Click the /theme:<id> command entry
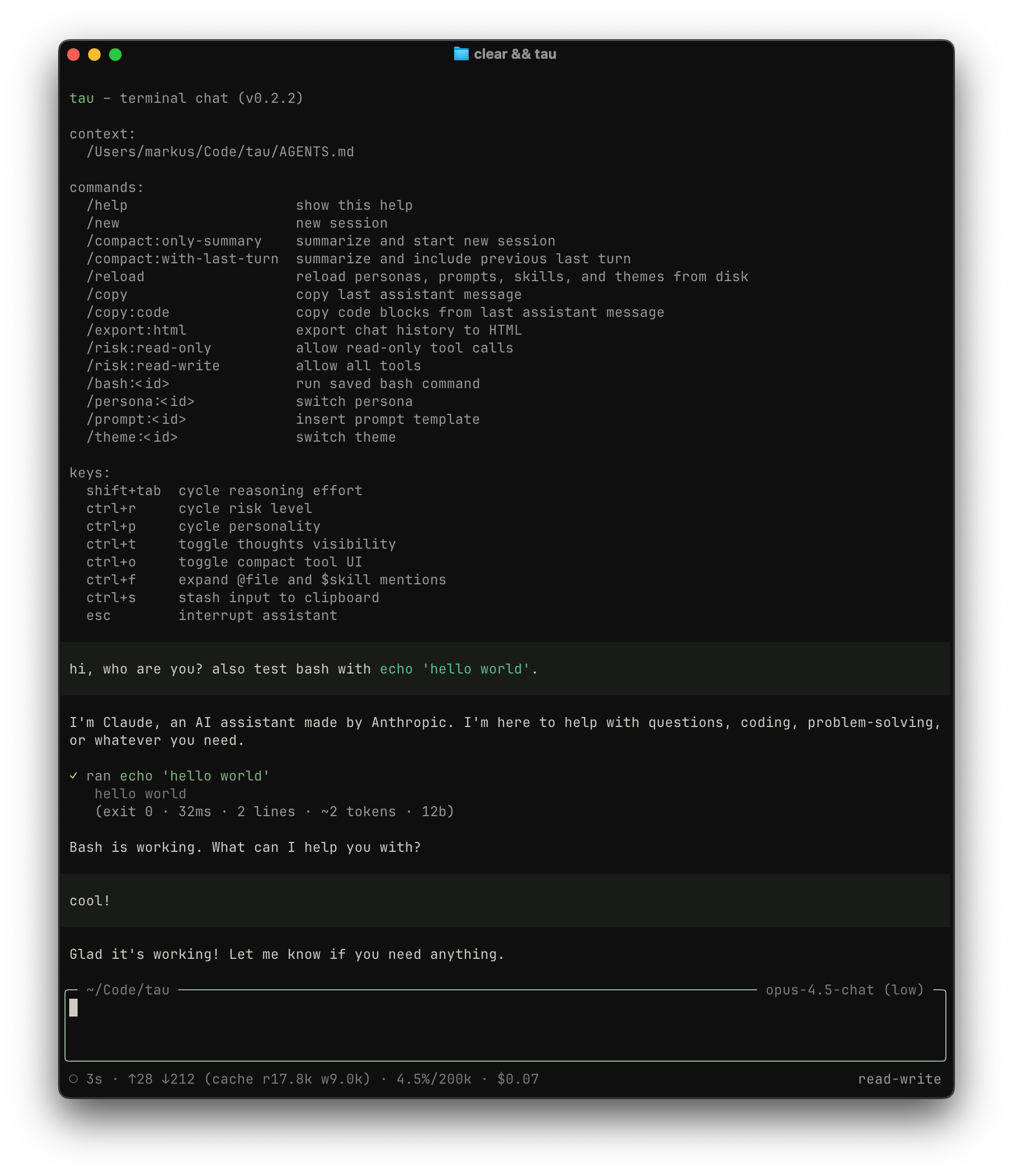 (132, 437)
